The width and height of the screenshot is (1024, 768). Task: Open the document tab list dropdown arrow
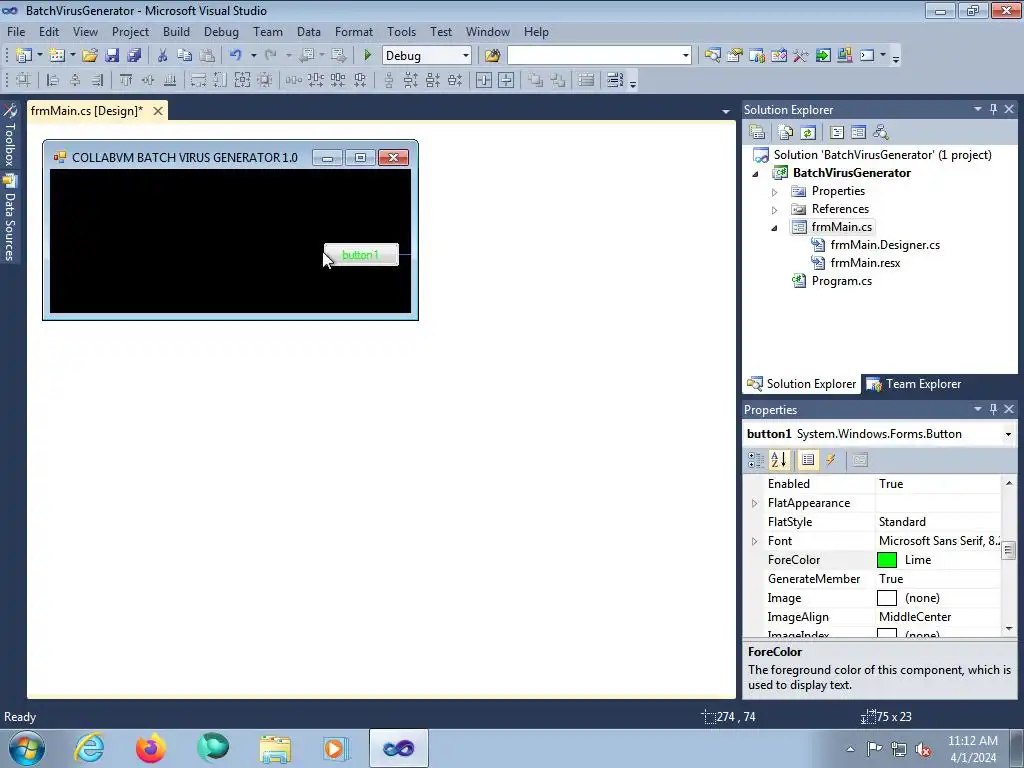point(726,112)
